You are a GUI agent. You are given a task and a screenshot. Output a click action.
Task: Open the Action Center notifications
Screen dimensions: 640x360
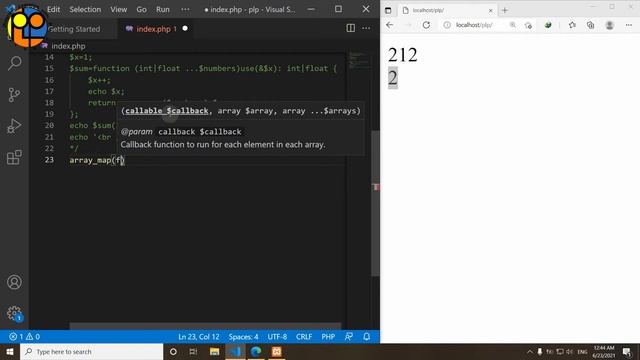[x=628, y=351]
